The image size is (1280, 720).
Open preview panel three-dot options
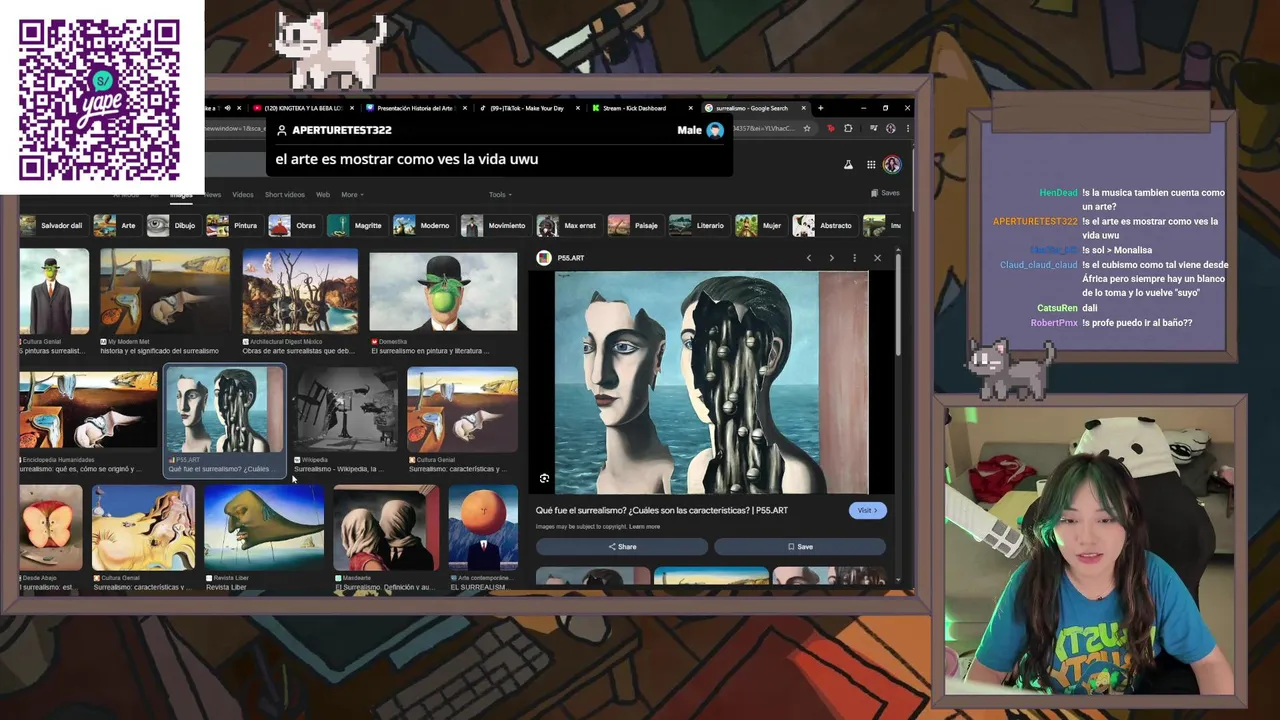[x=854, y=258]
